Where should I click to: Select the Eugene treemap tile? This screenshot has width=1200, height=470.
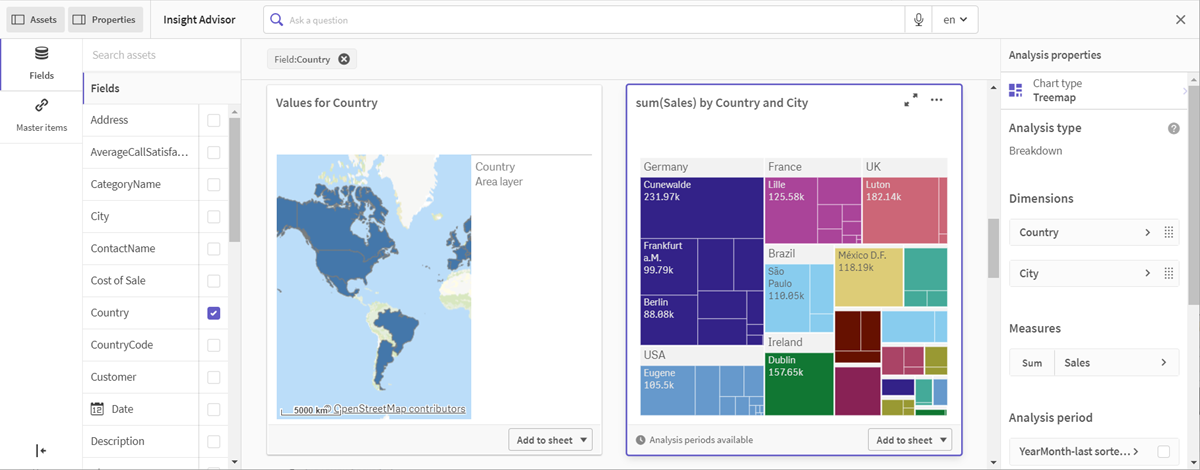667,390
